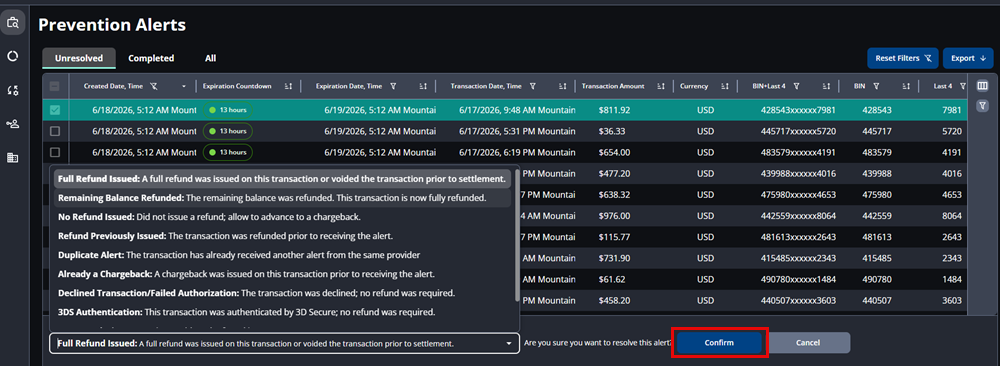Image resolution: width=1000 pixels, height=366 pixels.
Task: Open the circular dashboard sidebar icon
Action: 12,56
